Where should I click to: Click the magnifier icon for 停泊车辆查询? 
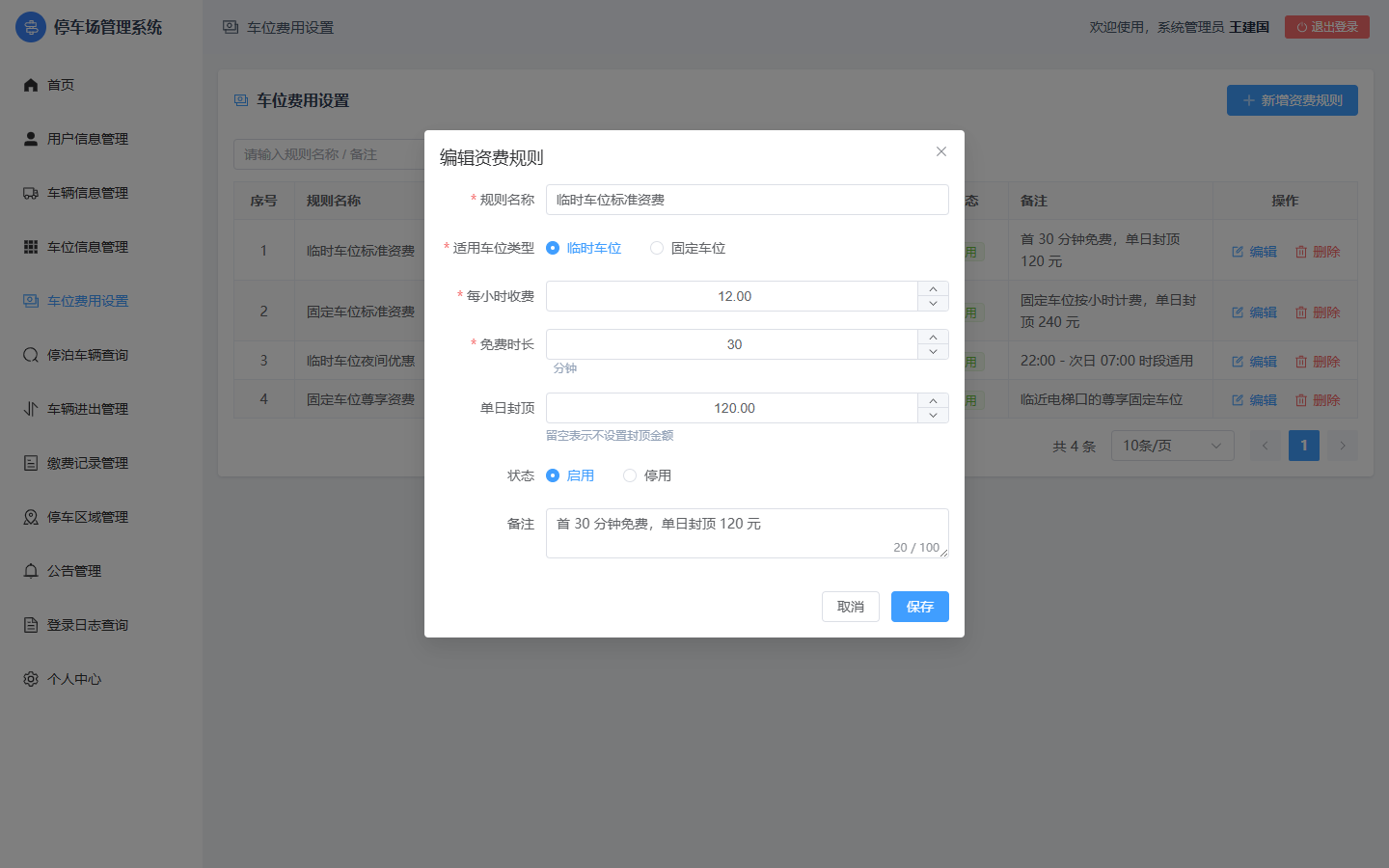tap(31, 355)
